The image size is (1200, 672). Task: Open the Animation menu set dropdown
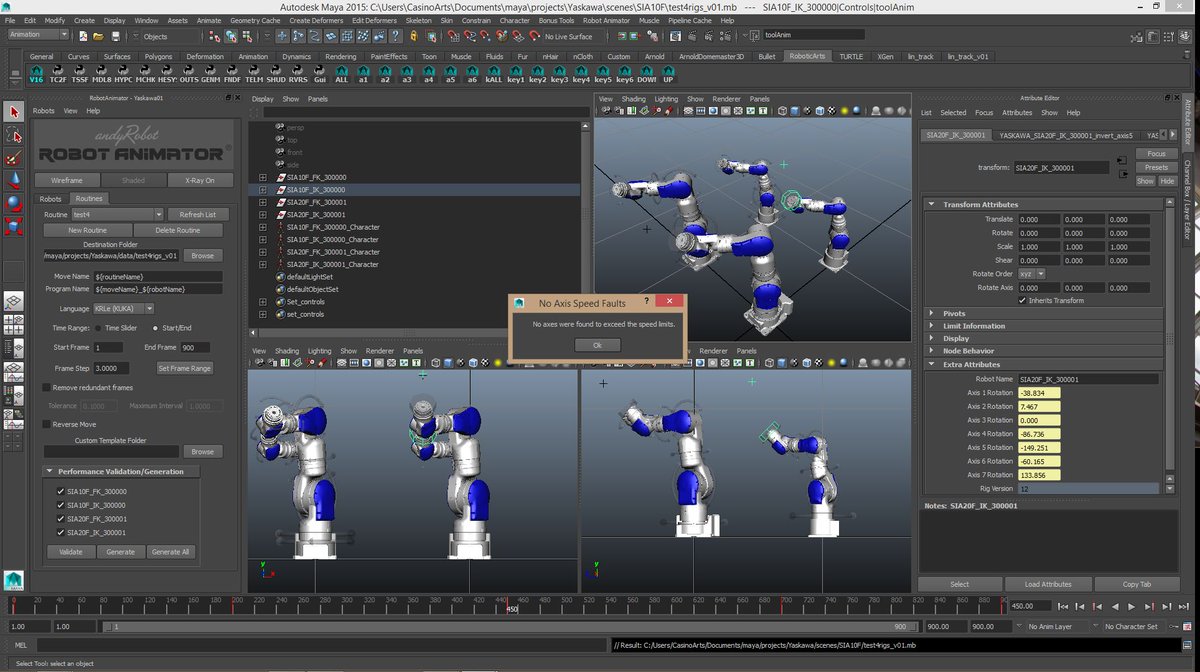[x=37, y=35]
